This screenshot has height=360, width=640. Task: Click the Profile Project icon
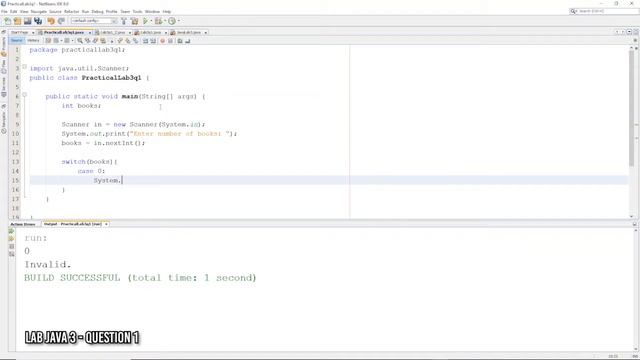coord(172,21)
